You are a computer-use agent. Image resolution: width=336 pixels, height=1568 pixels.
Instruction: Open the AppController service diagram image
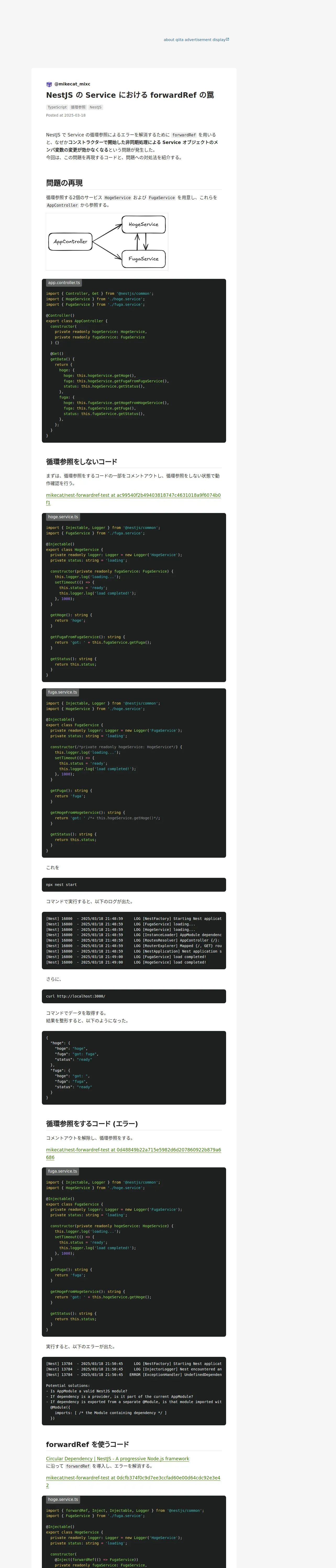107,242
